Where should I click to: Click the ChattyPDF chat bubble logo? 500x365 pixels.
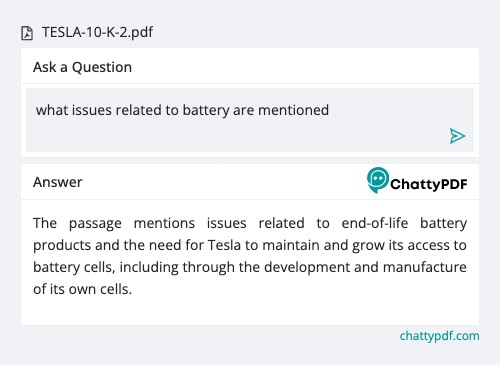(378, 180)
